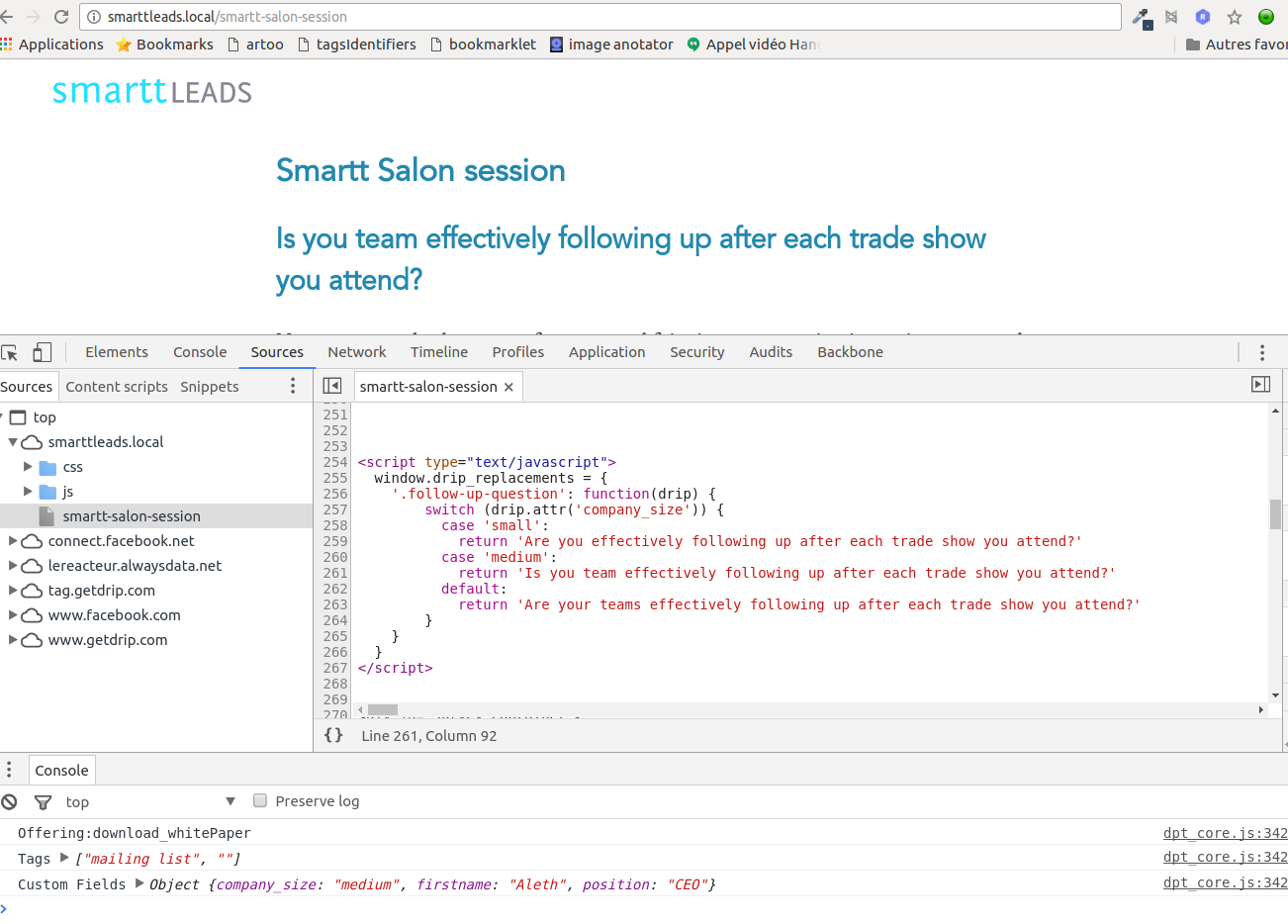Screen dimensions: 1288x924
Task: Switch to the Console panel tab
Action: [200, 352]
